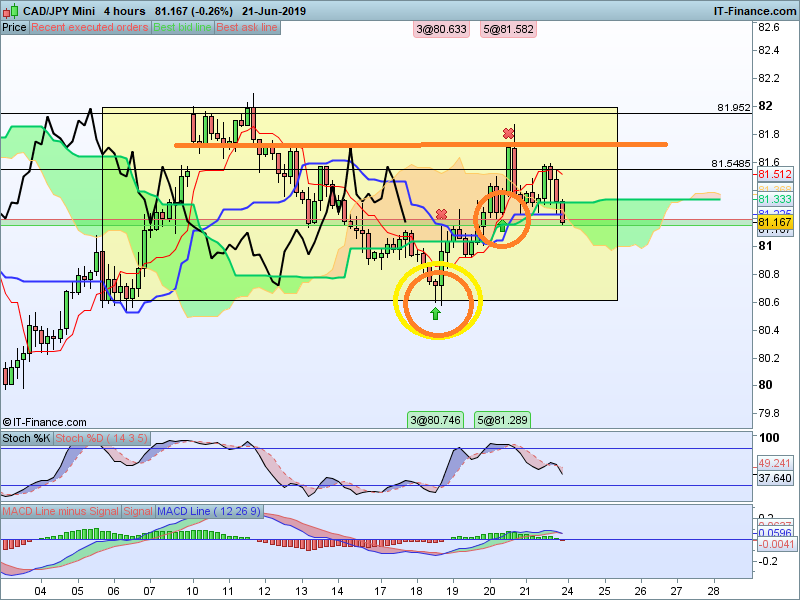Image resolution: width=800 pixels, height=600 pixels.
Task: Click the 24 date label on the time axis
Action: 567,592
